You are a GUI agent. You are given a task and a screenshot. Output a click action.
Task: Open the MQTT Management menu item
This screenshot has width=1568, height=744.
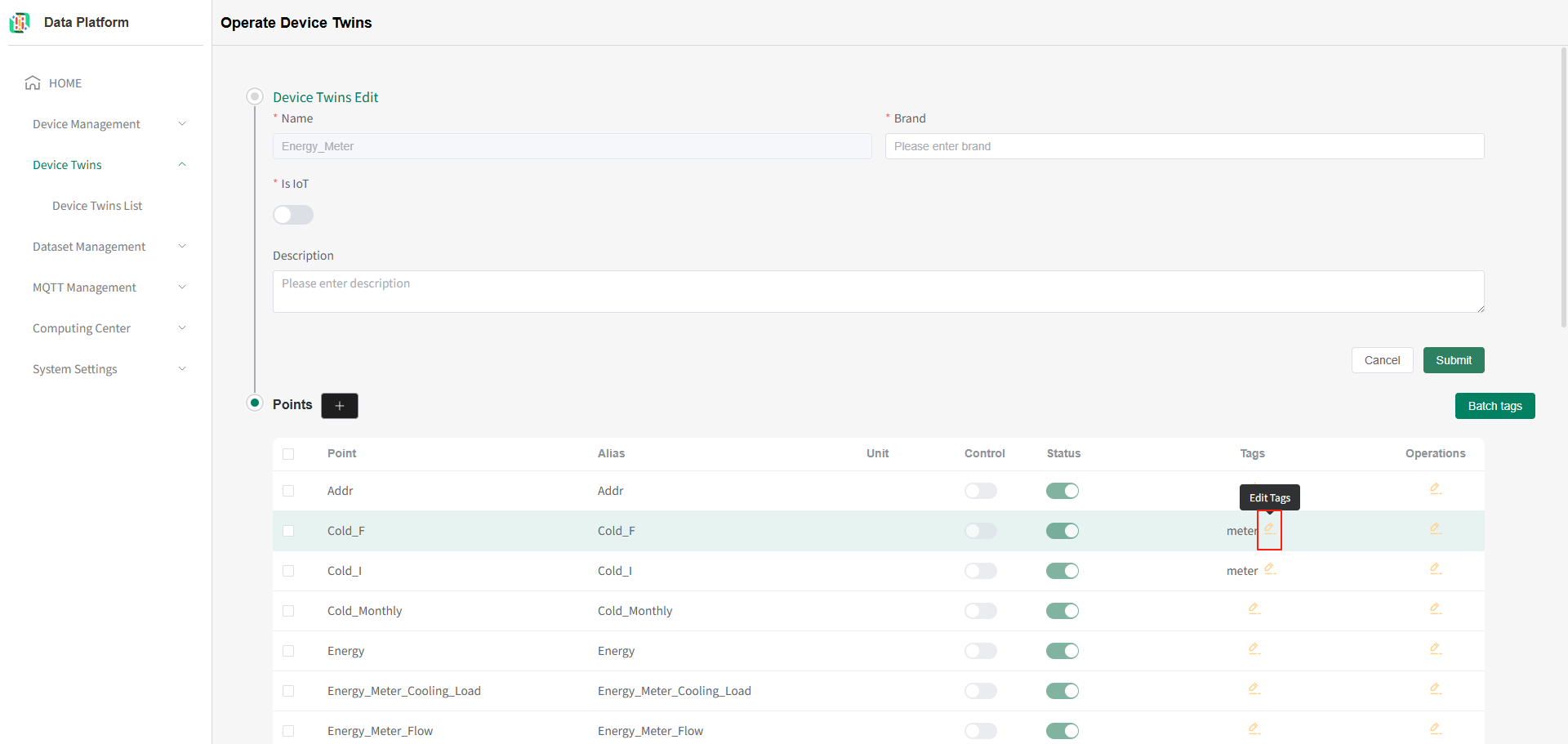point(109,287)
